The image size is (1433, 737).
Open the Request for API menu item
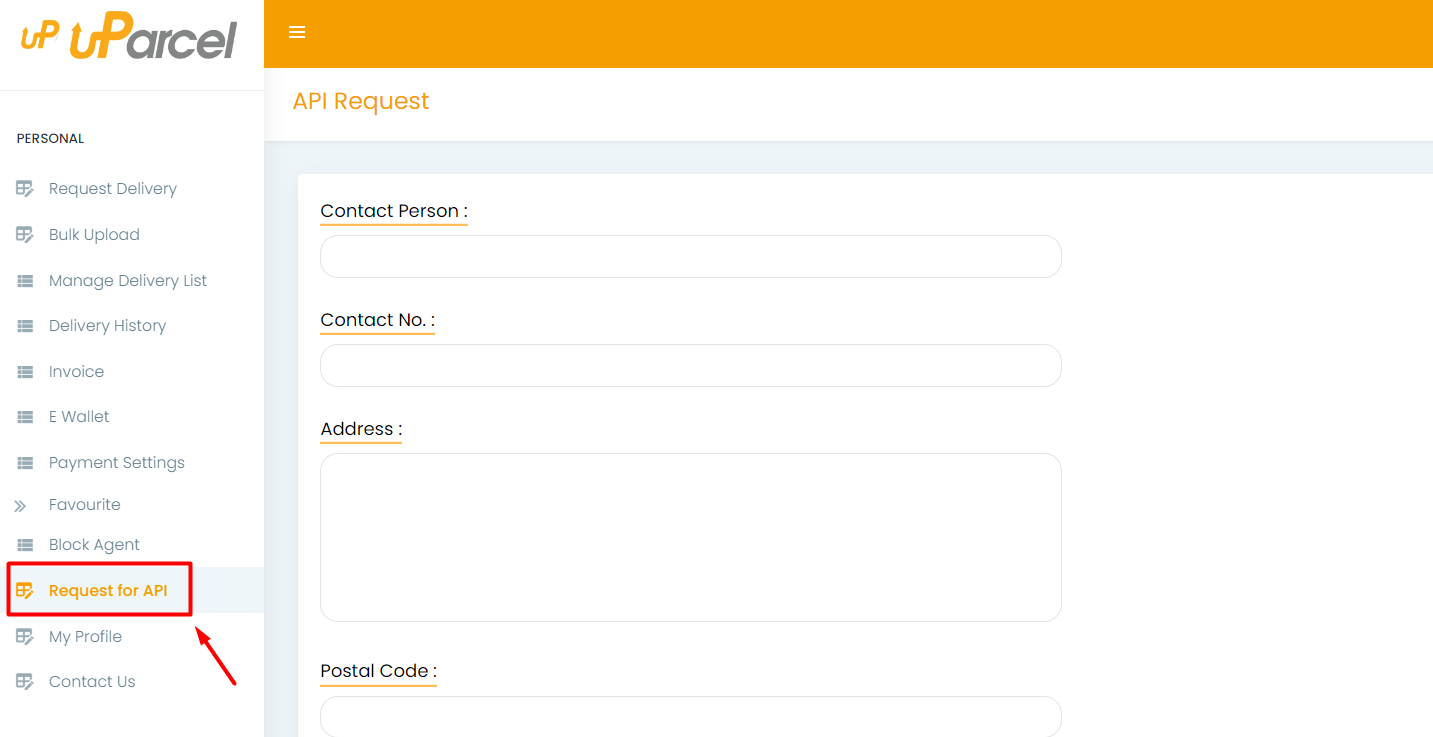108,591
